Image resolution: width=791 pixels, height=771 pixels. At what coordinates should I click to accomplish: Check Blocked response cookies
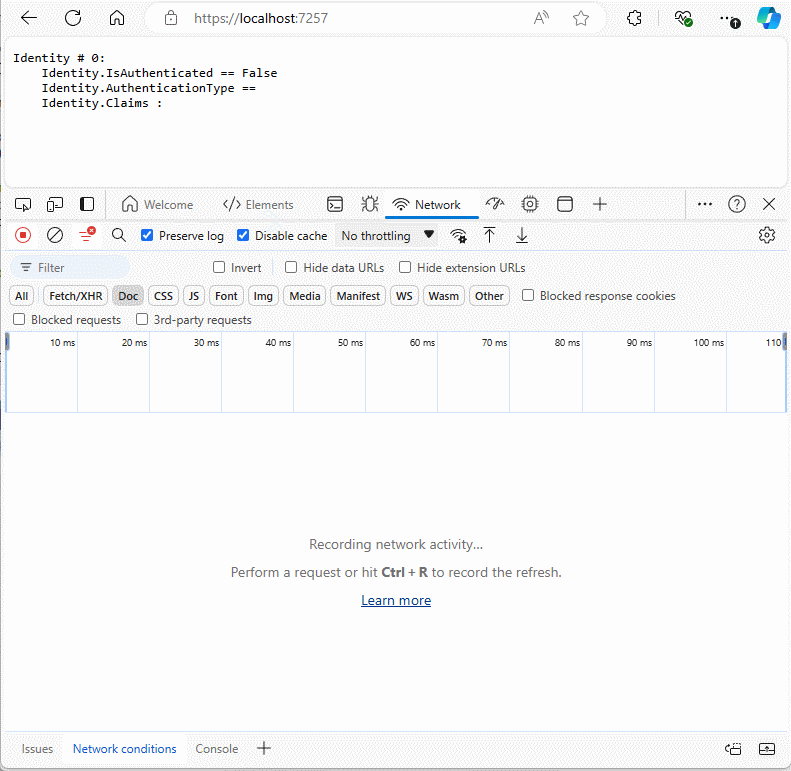pos(528,295)
